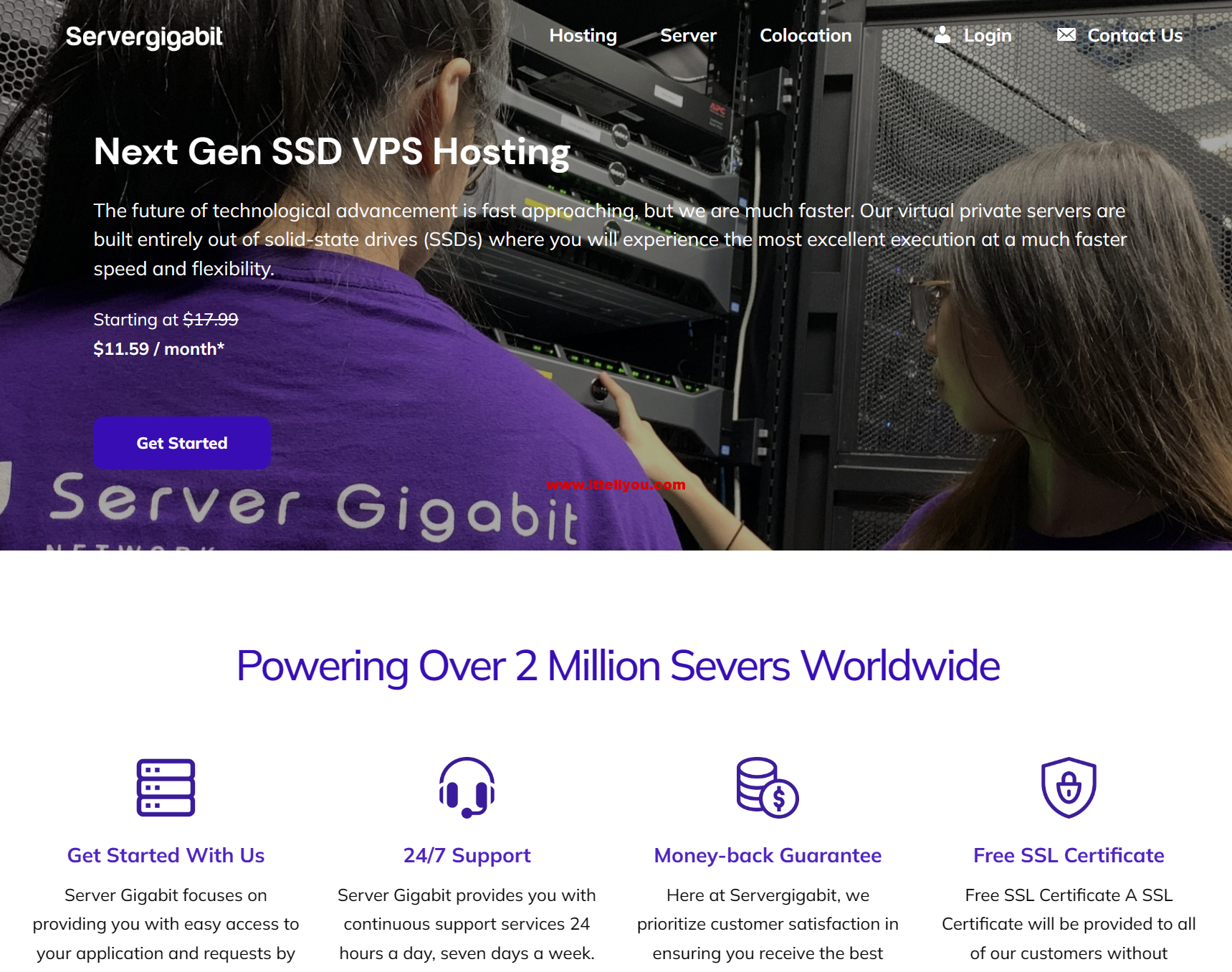Open the Hosting menu

tap(583, 35)
